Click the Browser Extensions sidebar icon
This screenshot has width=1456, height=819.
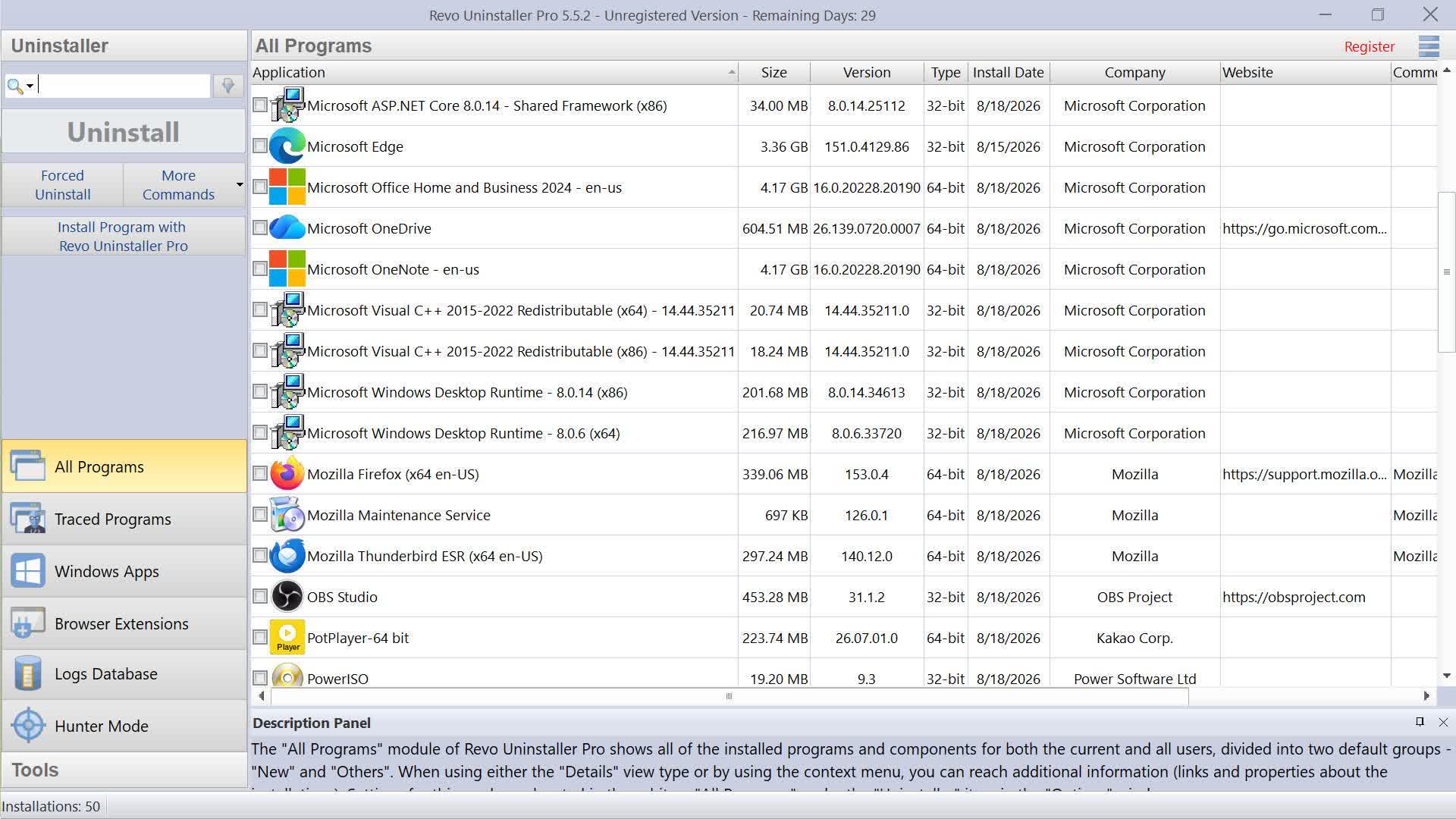coord(28,623)
